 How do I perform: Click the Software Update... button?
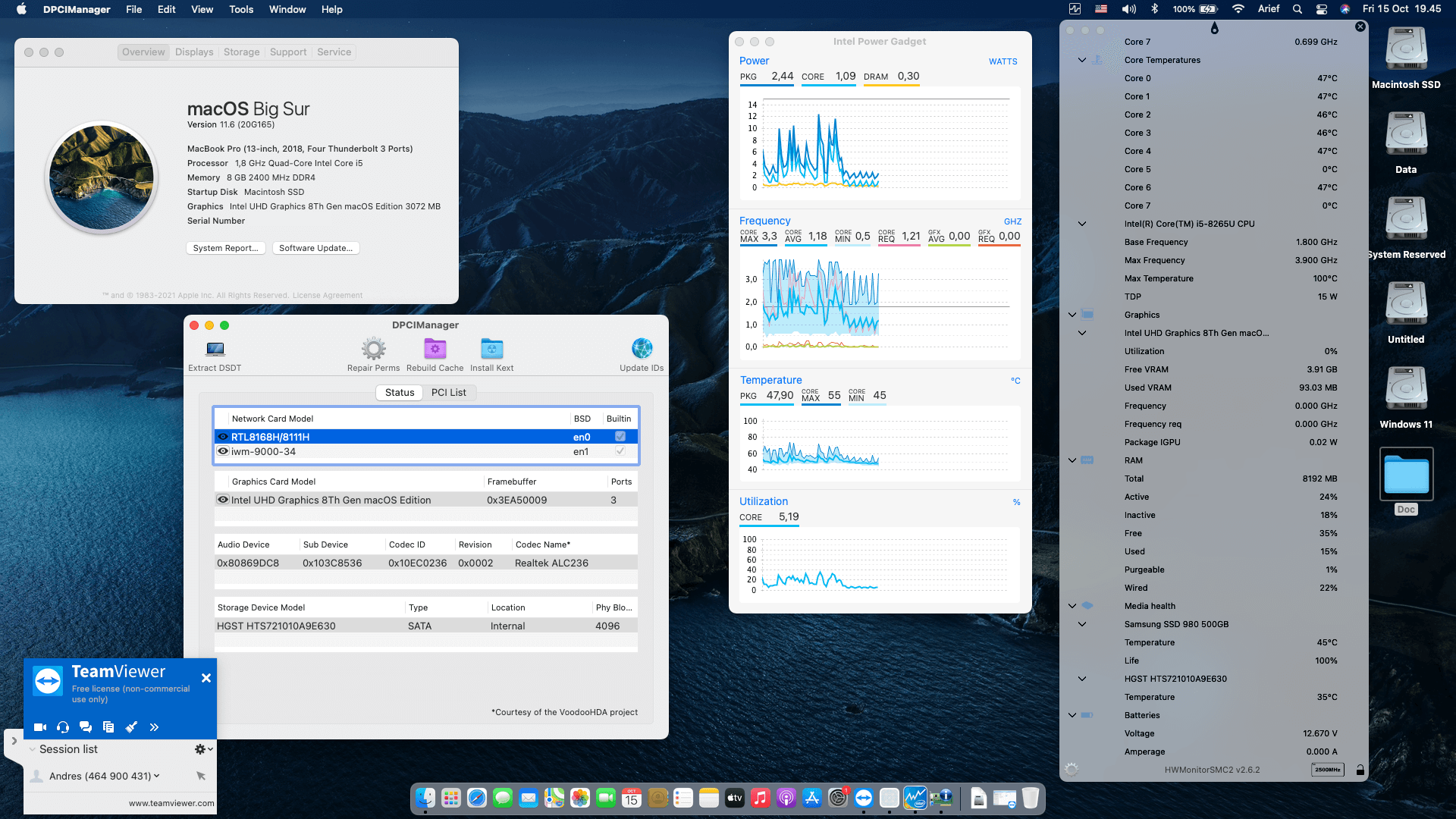click(x=315, y=248)
